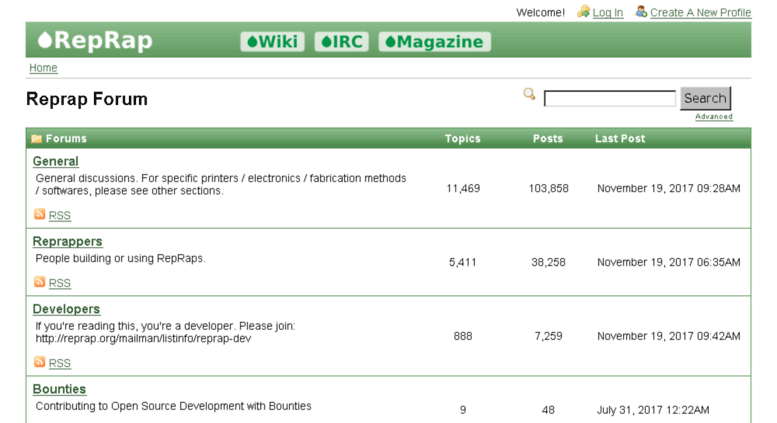This screenshot has width=777, height=423.
Task: Open the RSS link under Developers
Action: tap(59, 364)
